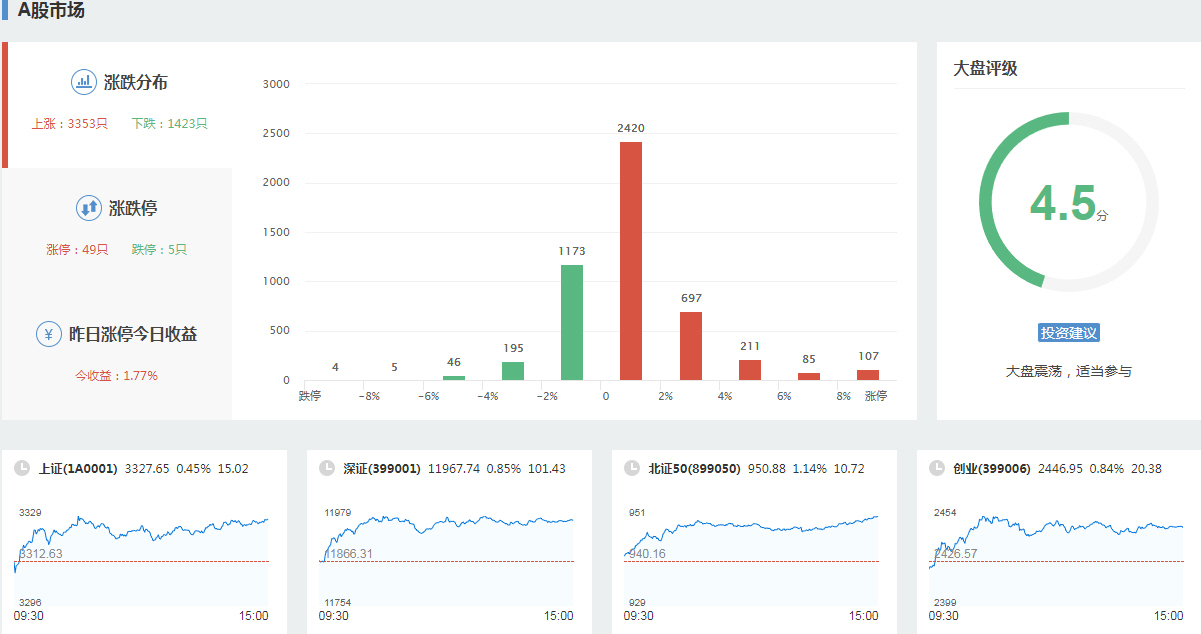Click clock icon beside 深证(399001)
Viewport: 1201px width, 634px height.
point(326,468)
